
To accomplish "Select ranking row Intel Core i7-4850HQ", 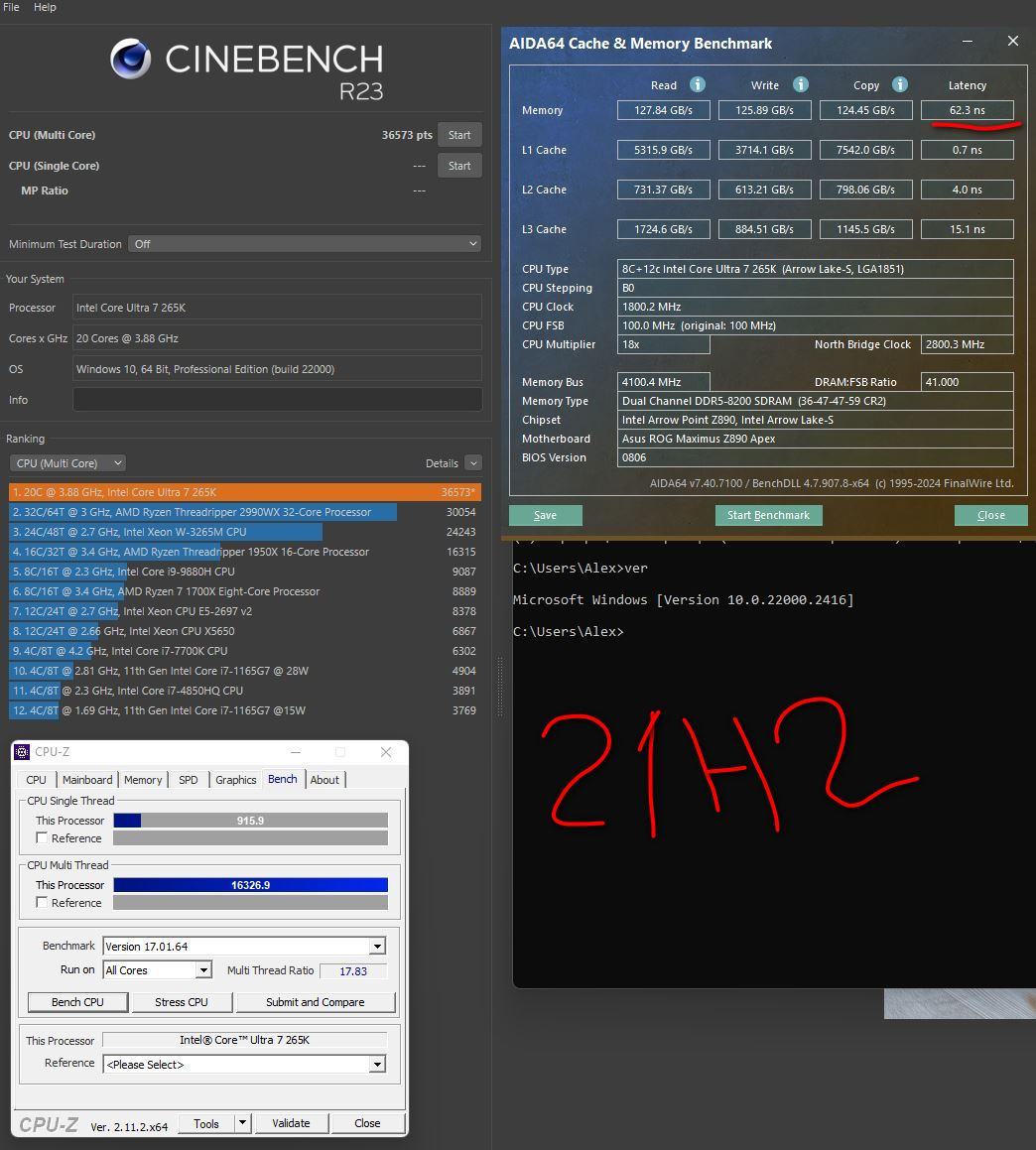I will (244, 691).
